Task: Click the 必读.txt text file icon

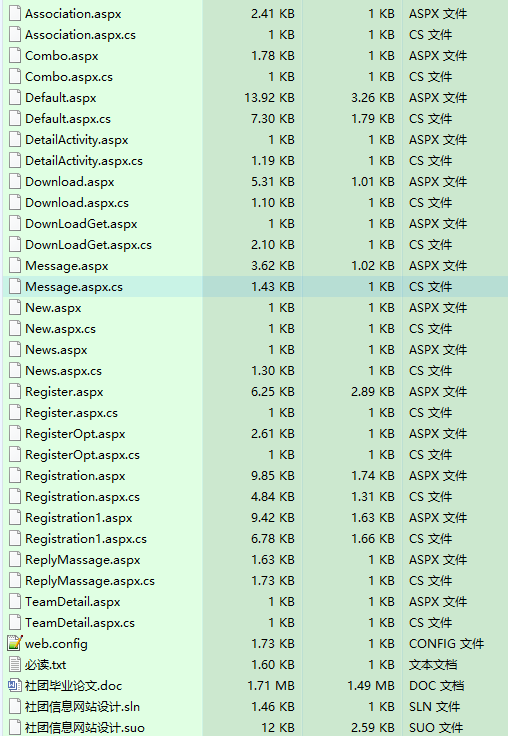Action: click(15, 665)
